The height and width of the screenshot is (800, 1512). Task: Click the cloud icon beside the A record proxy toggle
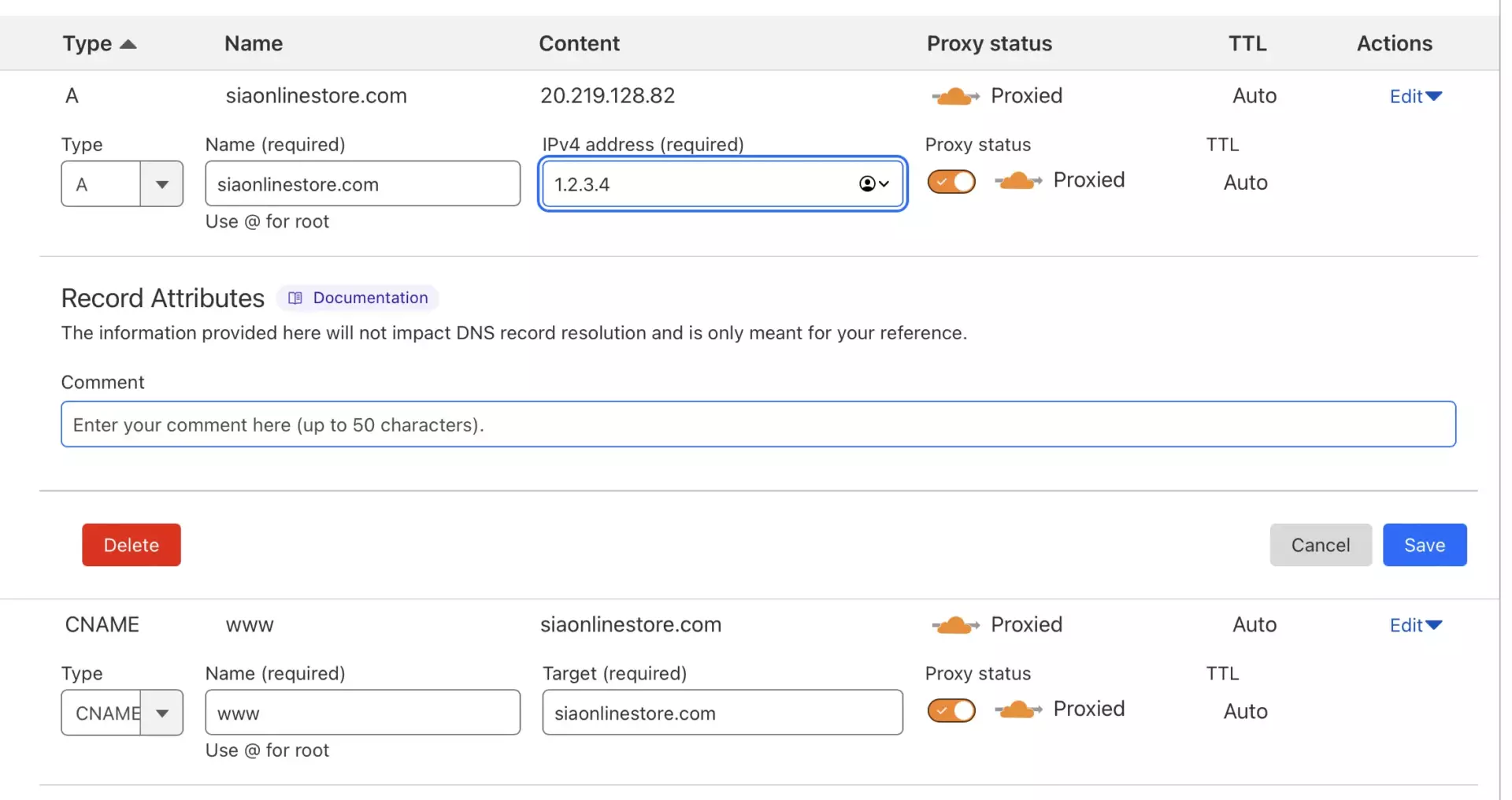[1017, 181]
